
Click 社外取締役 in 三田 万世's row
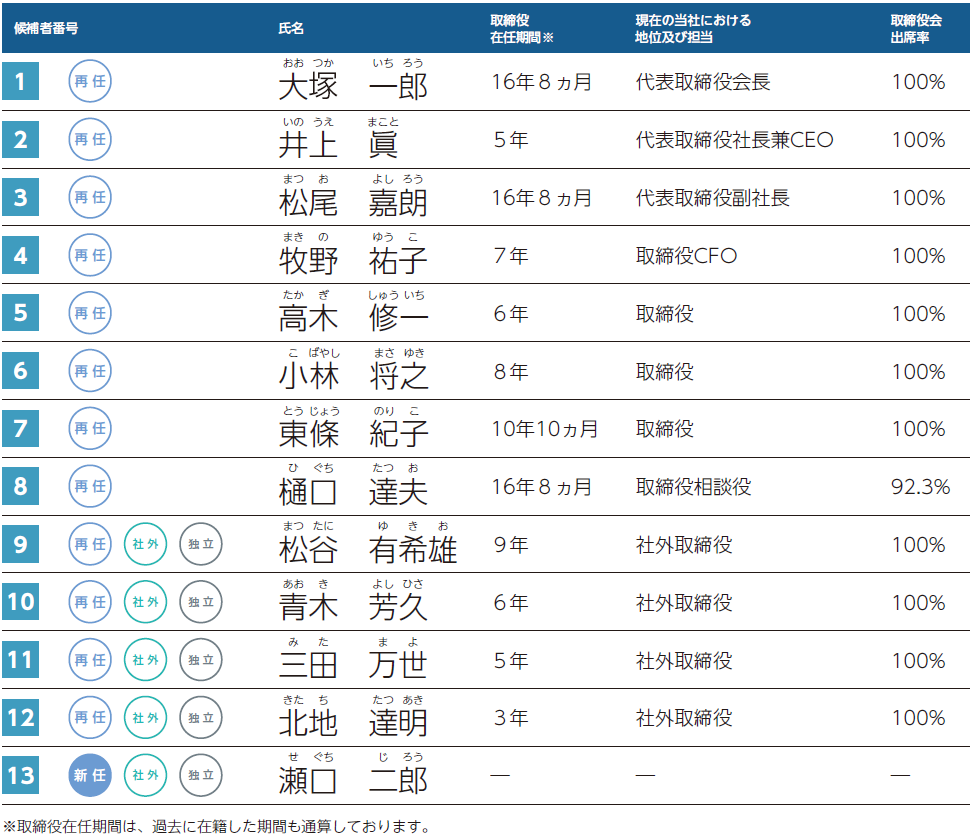684,660
